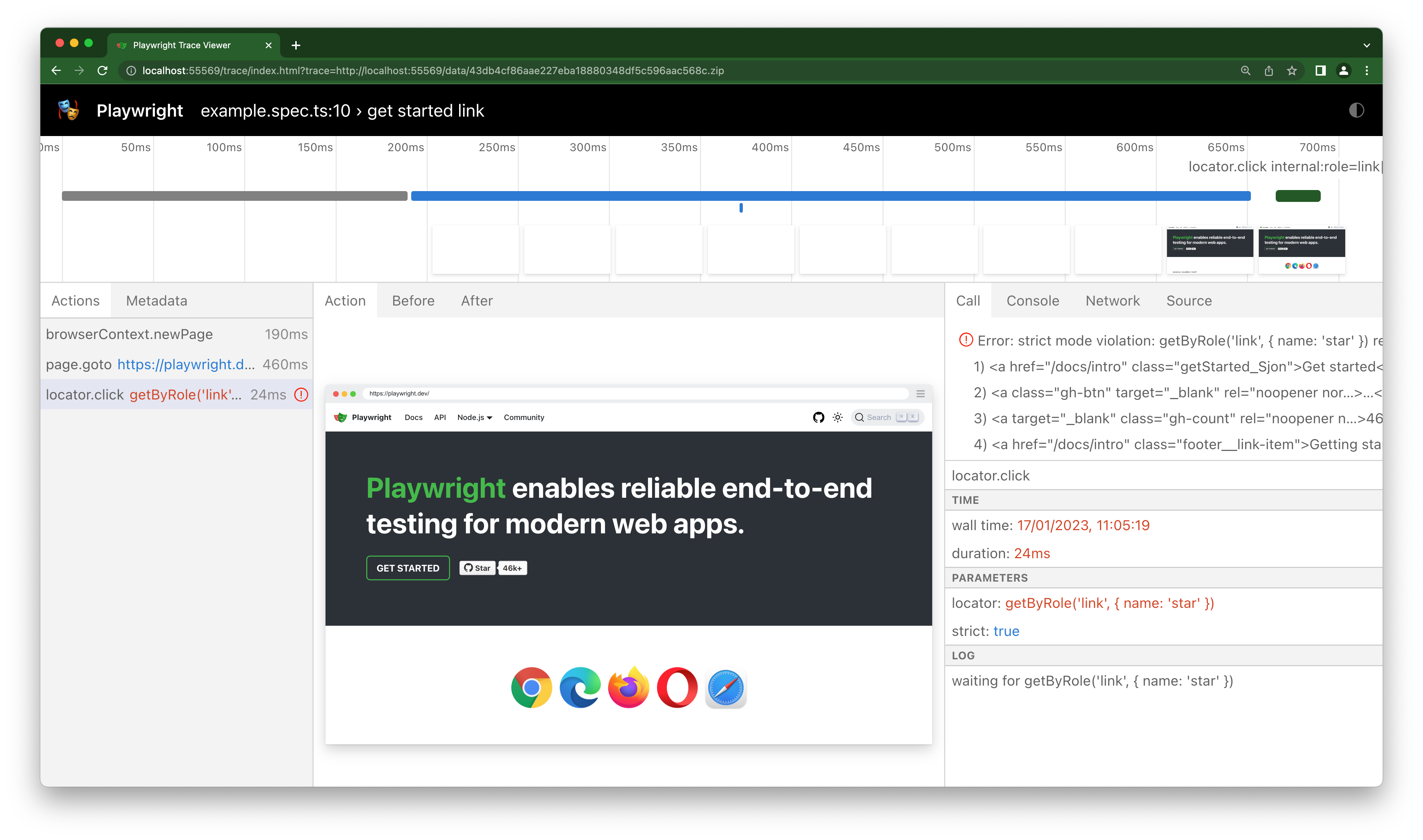
Task: Click error match 1 Get started anchor
Action: 1177,366
